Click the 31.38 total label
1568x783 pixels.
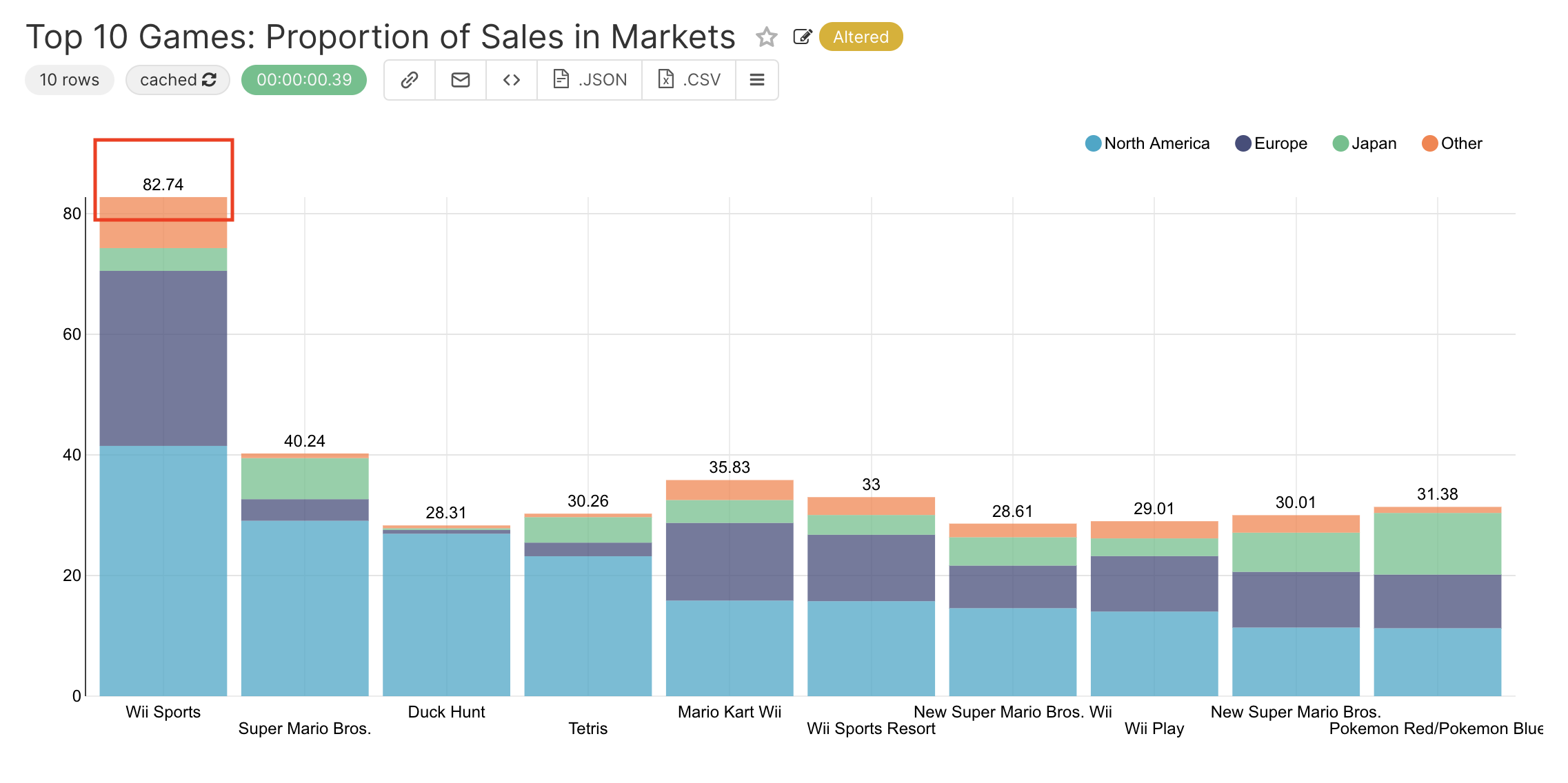coord(1438,494)
